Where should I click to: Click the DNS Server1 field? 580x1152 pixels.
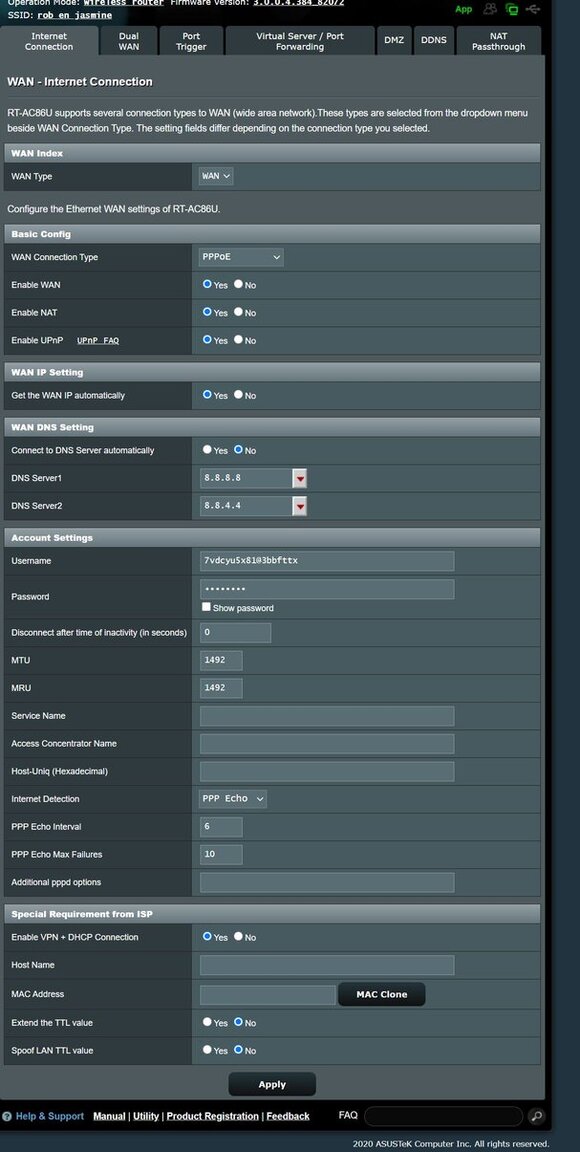point(246,479)
